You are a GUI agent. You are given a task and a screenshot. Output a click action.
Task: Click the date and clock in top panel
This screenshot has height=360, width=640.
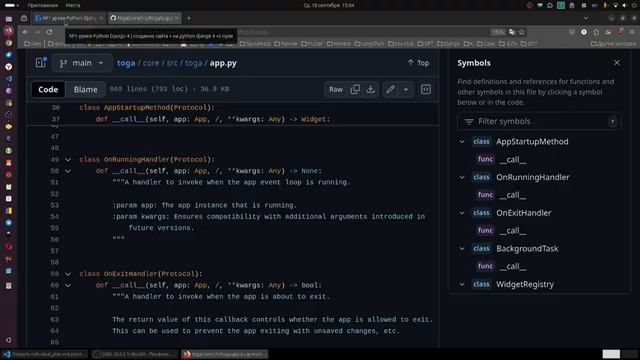[329, 5]
